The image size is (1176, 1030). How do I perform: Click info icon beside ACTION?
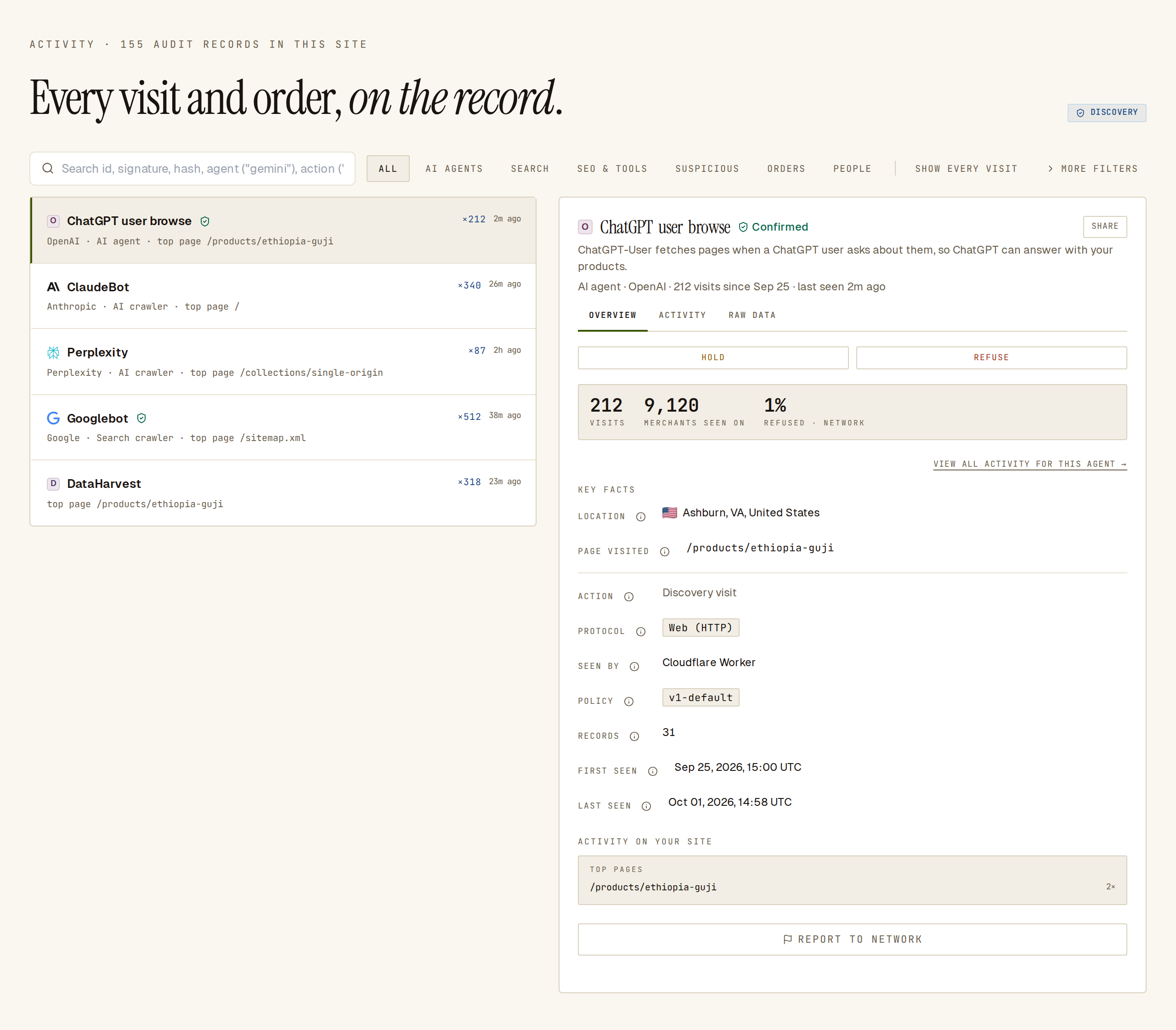629,597
